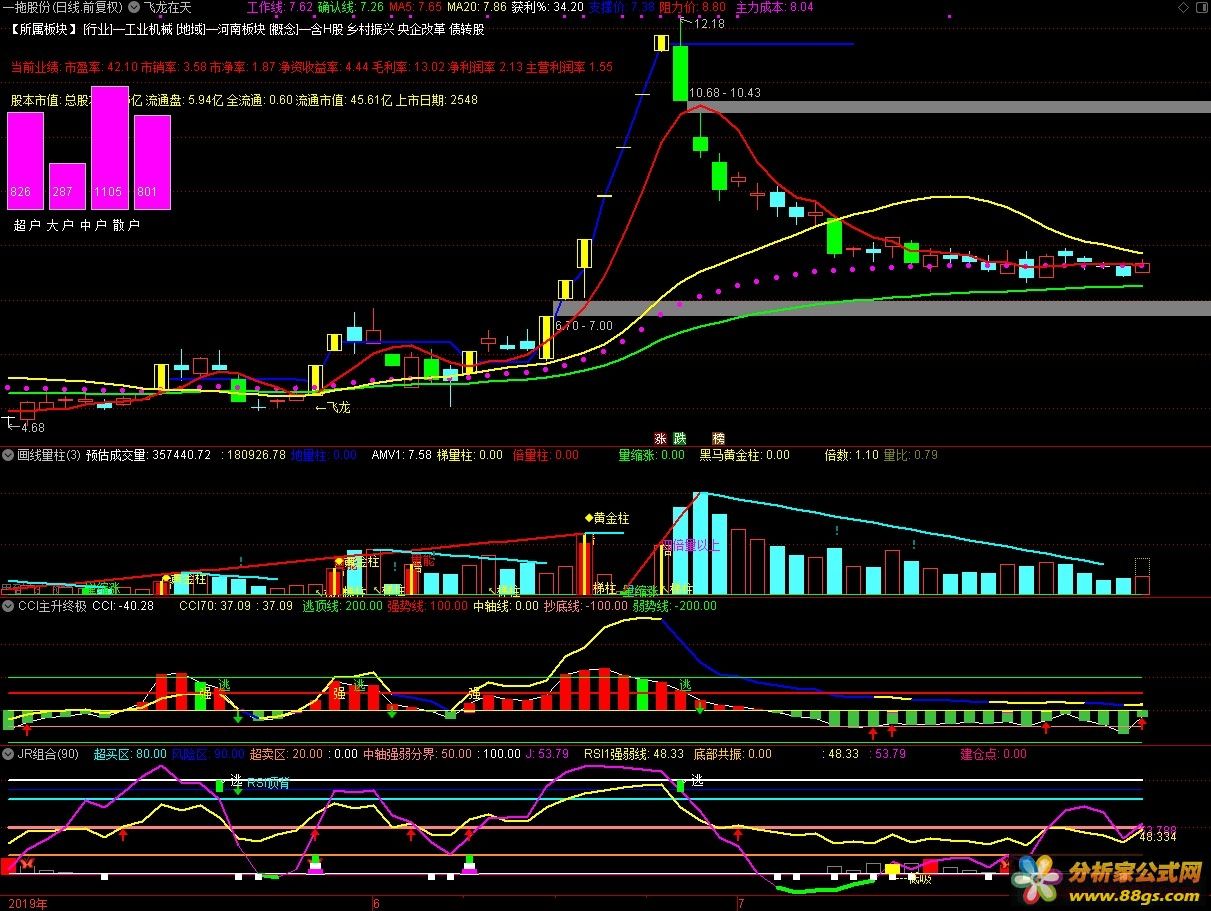Click the 画线量柱(3) indicator name
Viewport: 1211px width, 911px height.
click(x=49, y=455)
